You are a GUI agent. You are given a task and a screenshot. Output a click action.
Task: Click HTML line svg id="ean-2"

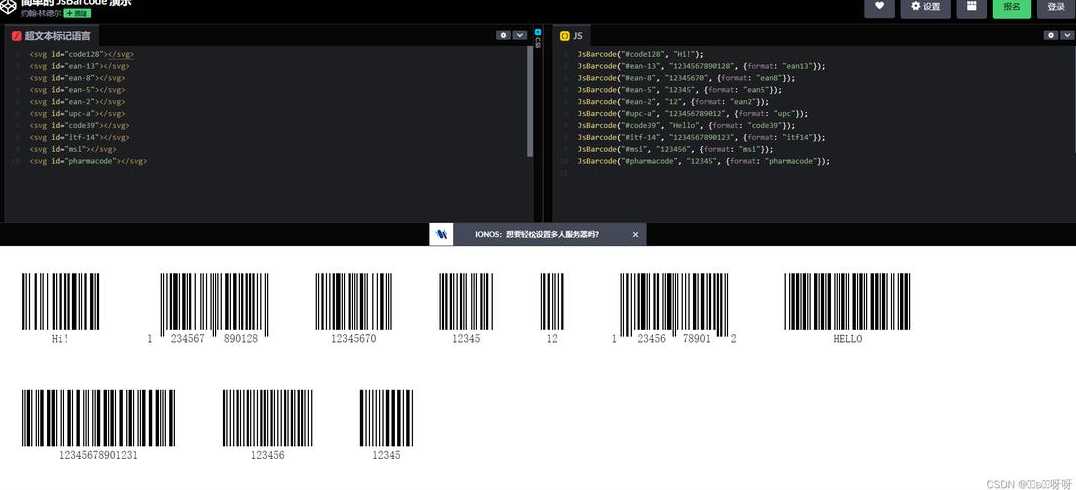[x=77, y=102]
